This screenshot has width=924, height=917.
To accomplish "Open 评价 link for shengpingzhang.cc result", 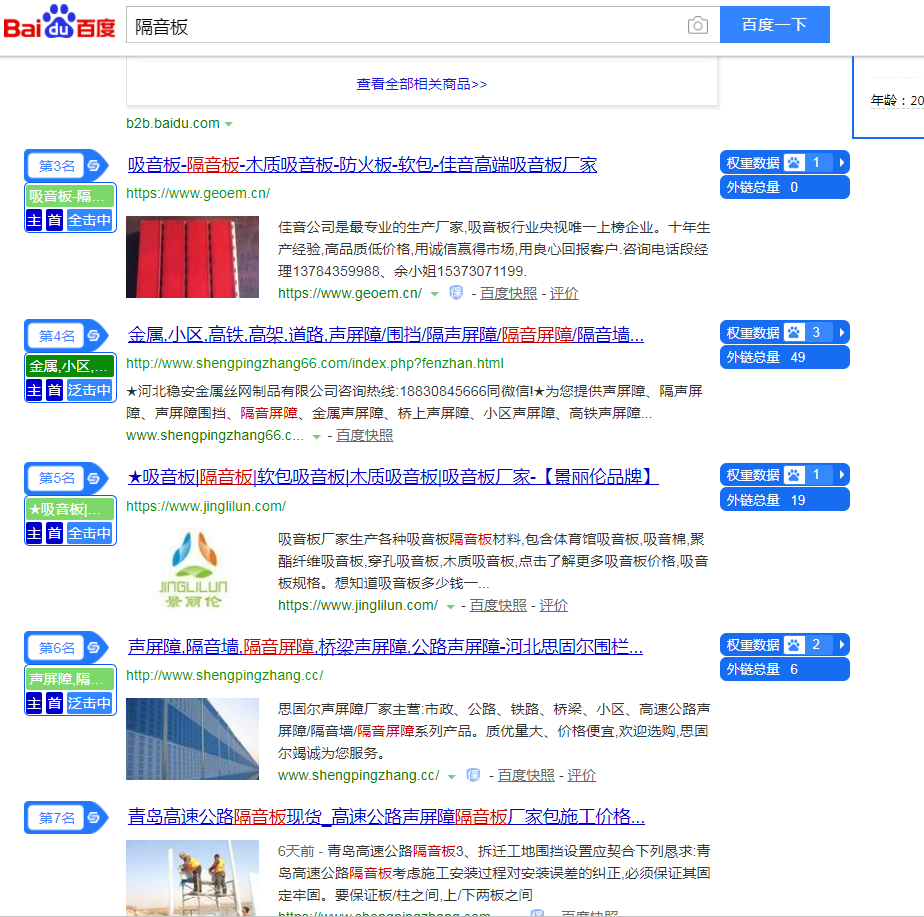I will click(582, 775).
